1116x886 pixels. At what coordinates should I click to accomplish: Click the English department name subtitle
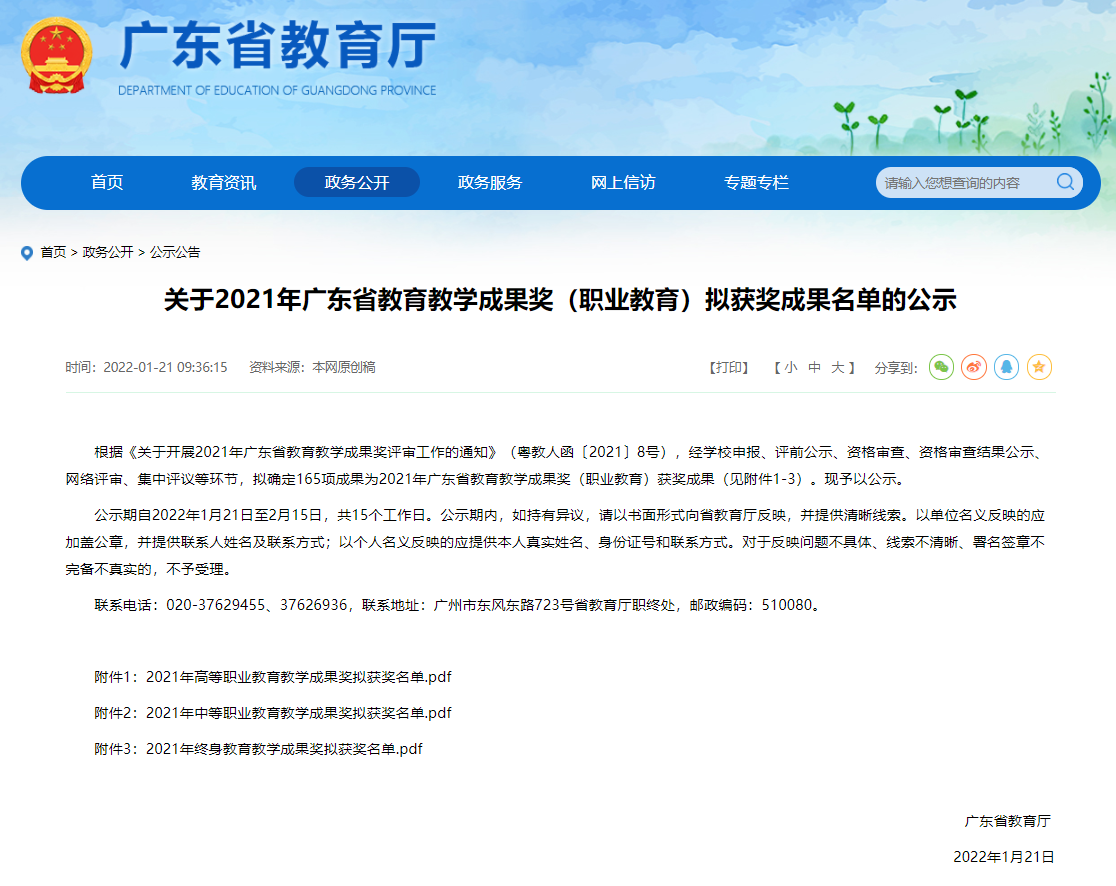click(x=277, y=90)
